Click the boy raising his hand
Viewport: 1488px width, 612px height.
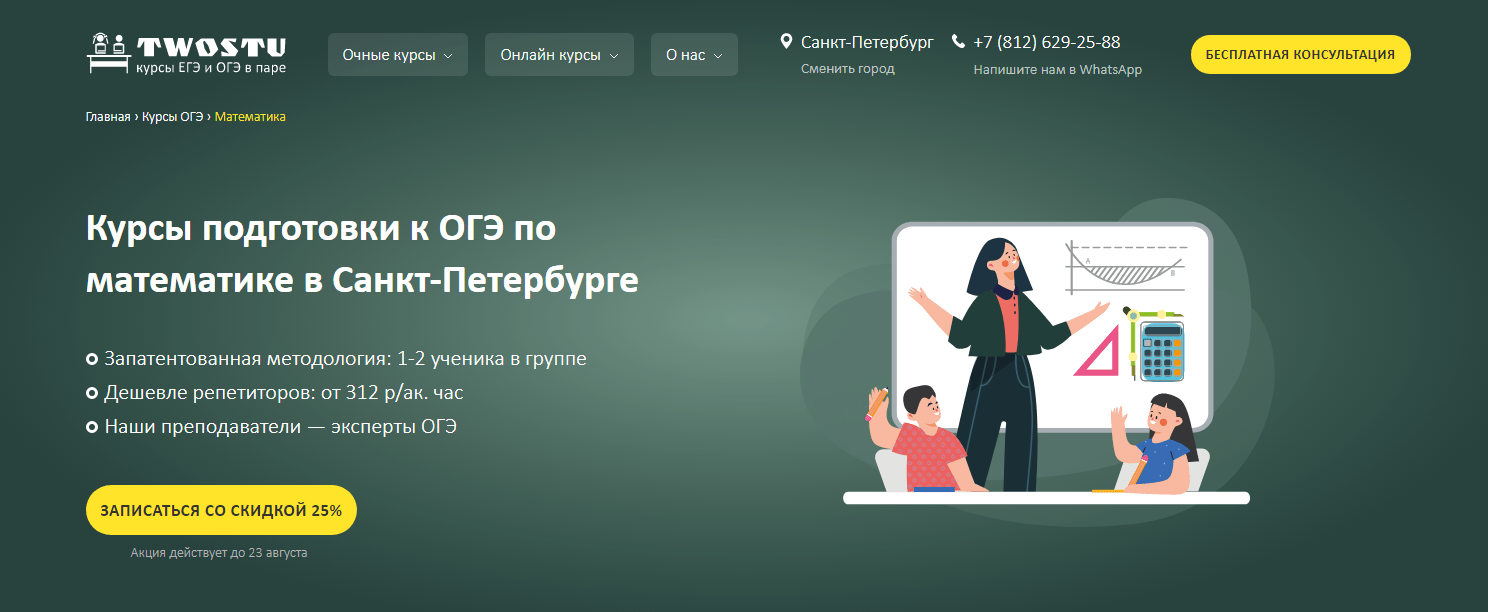920,438
